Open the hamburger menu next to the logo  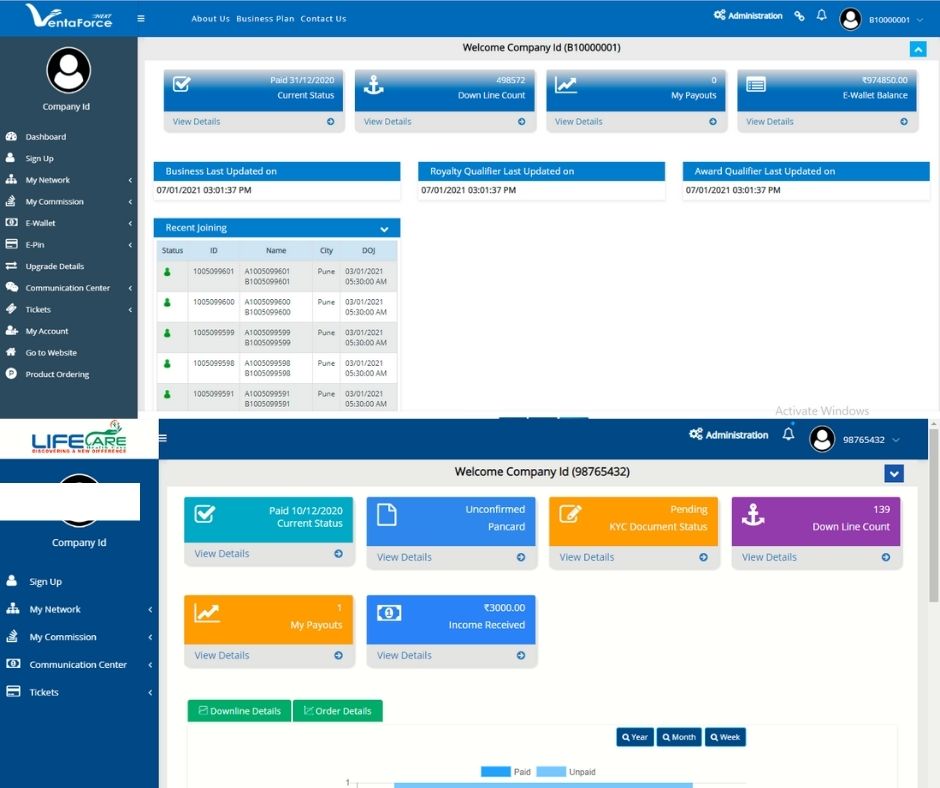[141, 17]
